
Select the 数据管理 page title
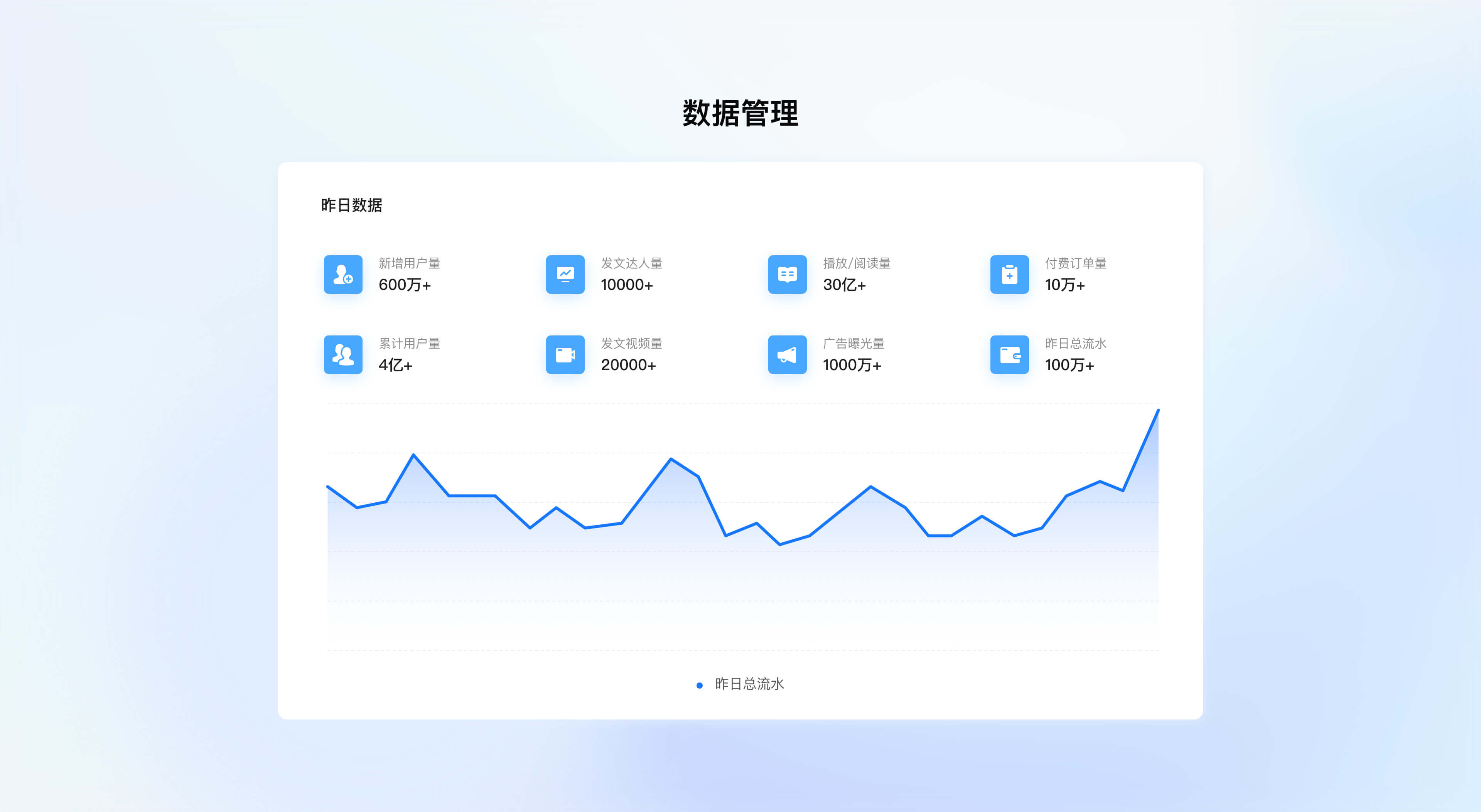pos(740,113)
